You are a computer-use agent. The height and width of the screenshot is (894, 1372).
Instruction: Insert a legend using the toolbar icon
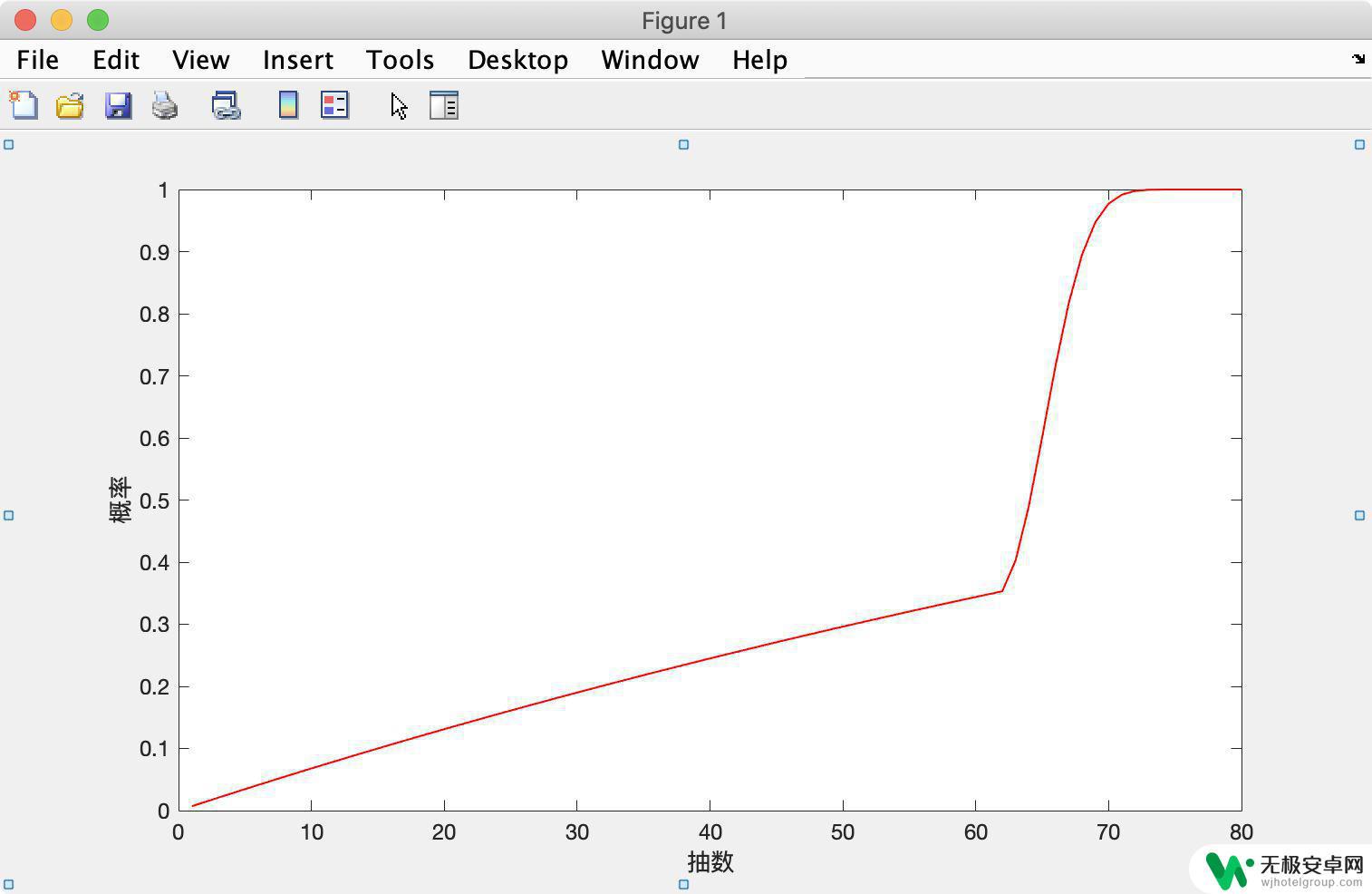click(334, 105)
